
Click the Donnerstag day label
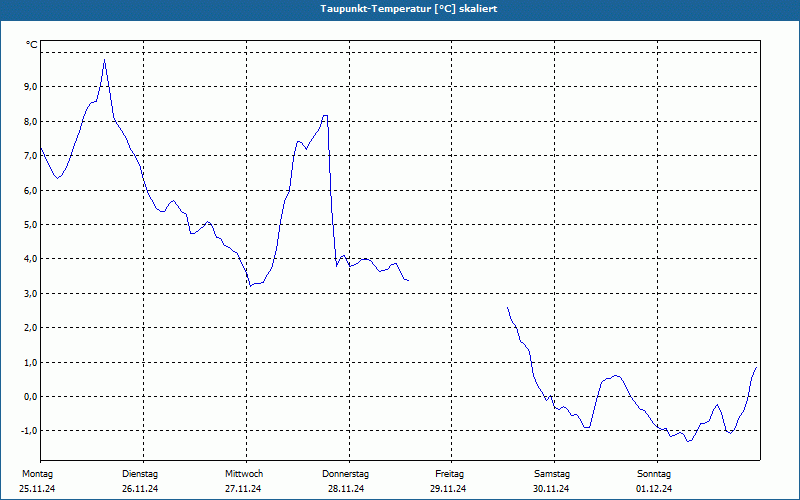point(345,474)
